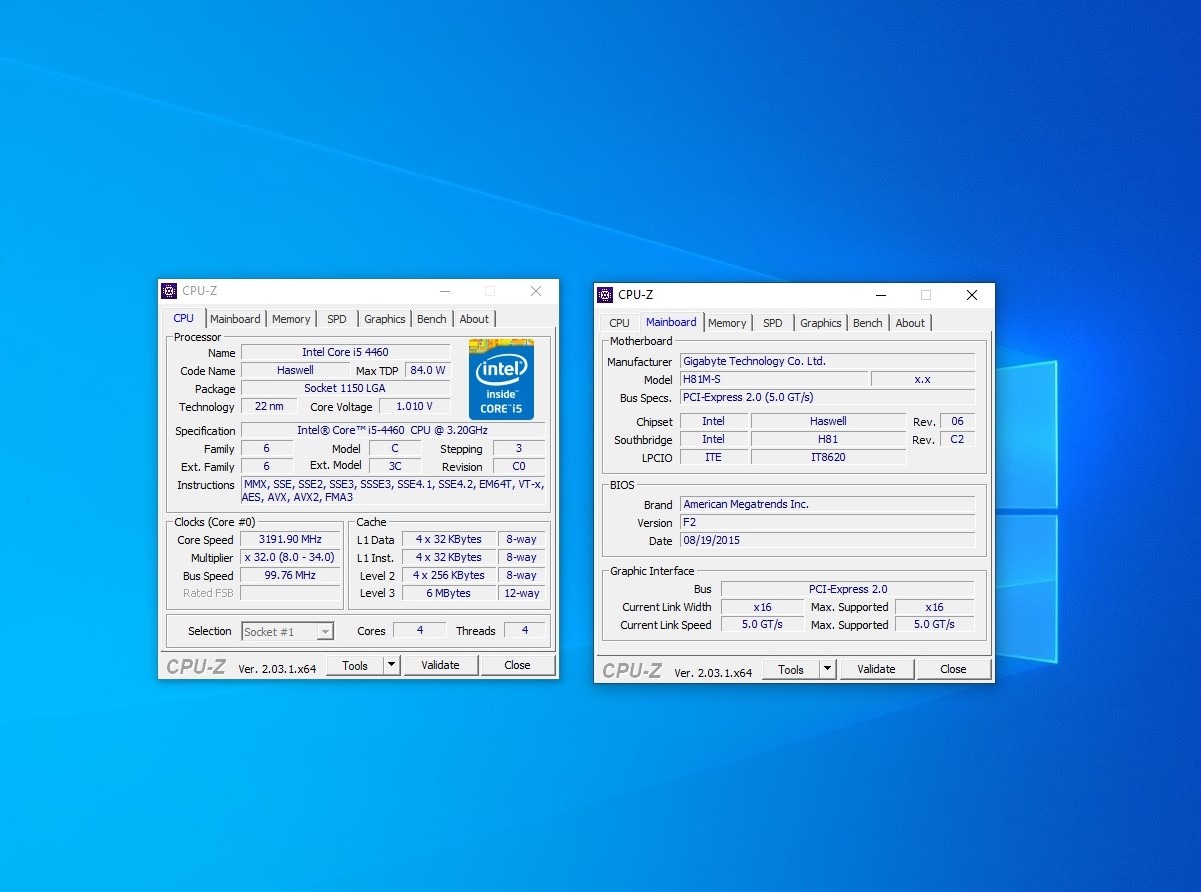Image resolution: width=1201 pixels, height=892 pixels.
Task: Click the Core Speed value 3191.90 MHz
Action: click(290, 539)
